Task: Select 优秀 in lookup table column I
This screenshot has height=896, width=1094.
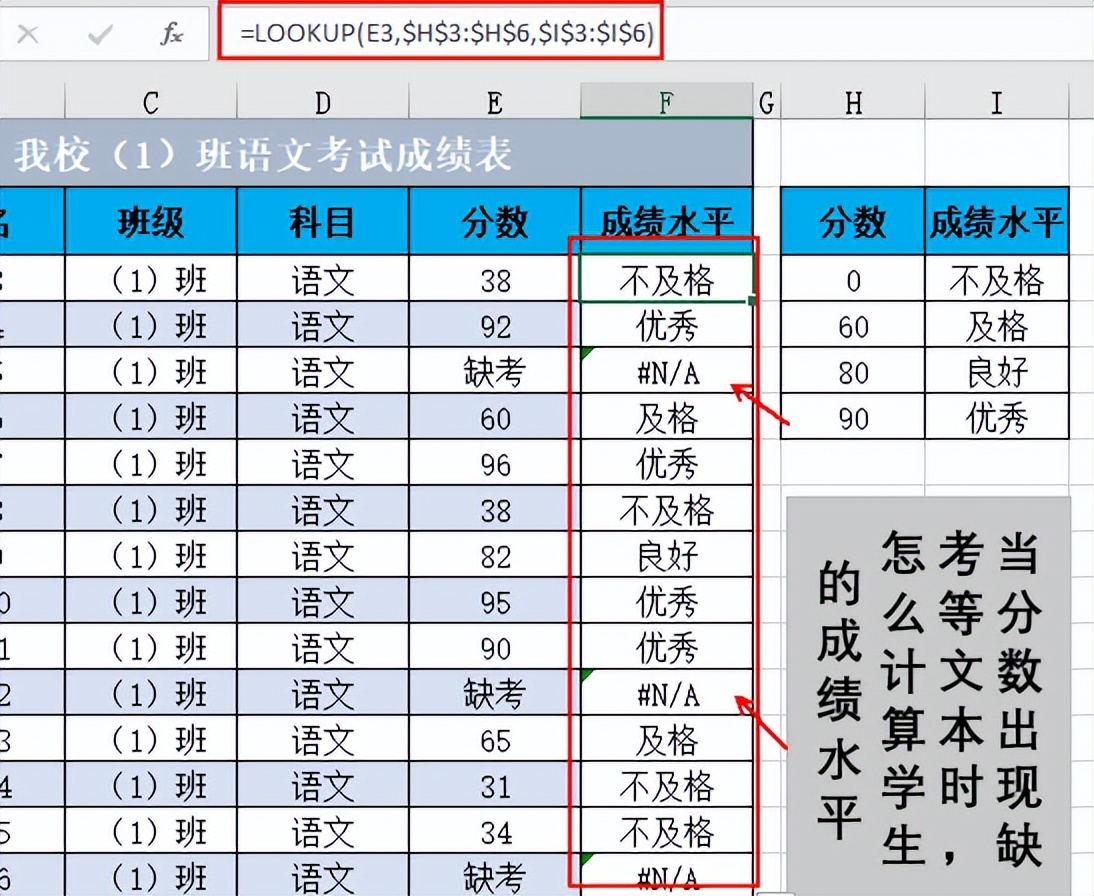Action: click(x=996, y=418)
